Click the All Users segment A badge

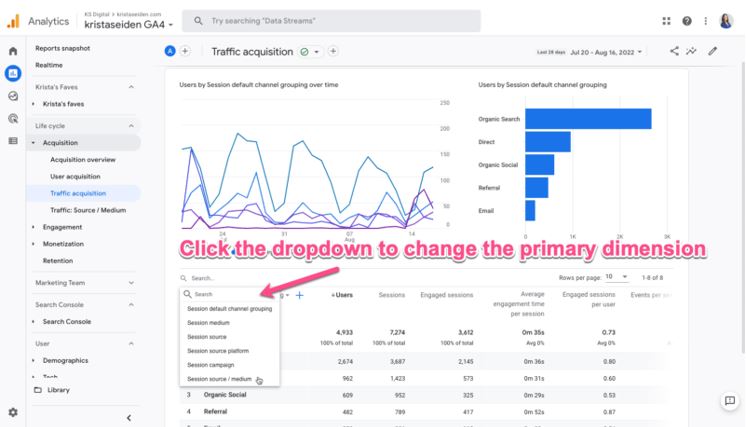pos(170,51)
